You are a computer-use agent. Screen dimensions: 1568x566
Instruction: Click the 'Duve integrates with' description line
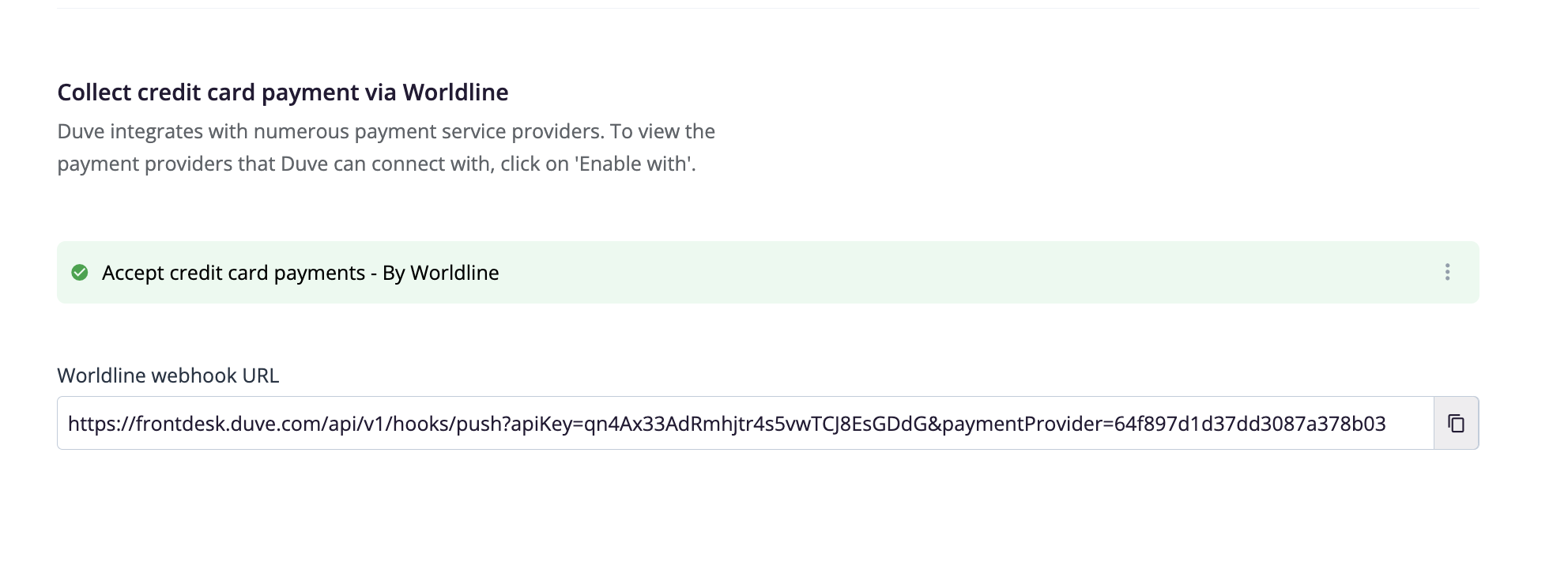click(x=386, y=132)
